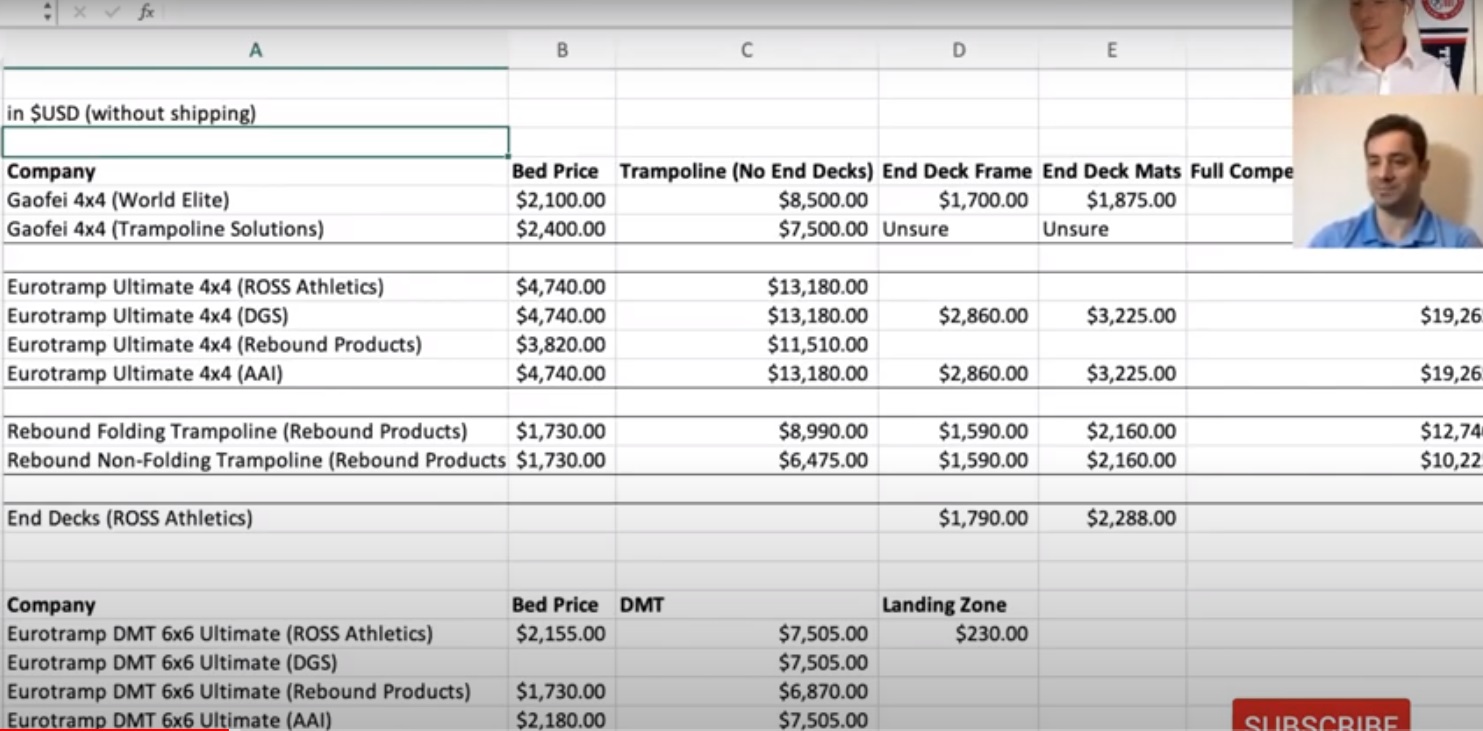The image size is (1483, 731).
Task: Click the $2,400.00 bed price cell
Action: coord(562,229)
